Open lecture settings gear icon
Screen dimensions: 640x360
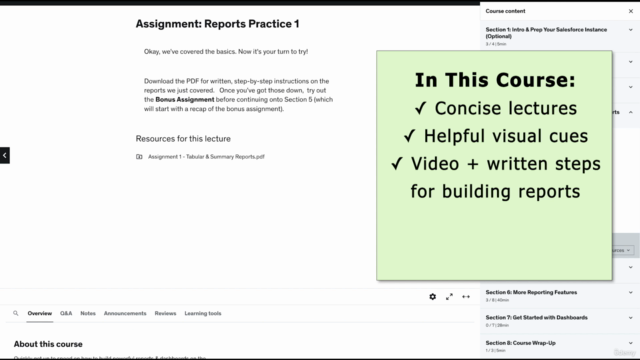click(x=433, y=297)
